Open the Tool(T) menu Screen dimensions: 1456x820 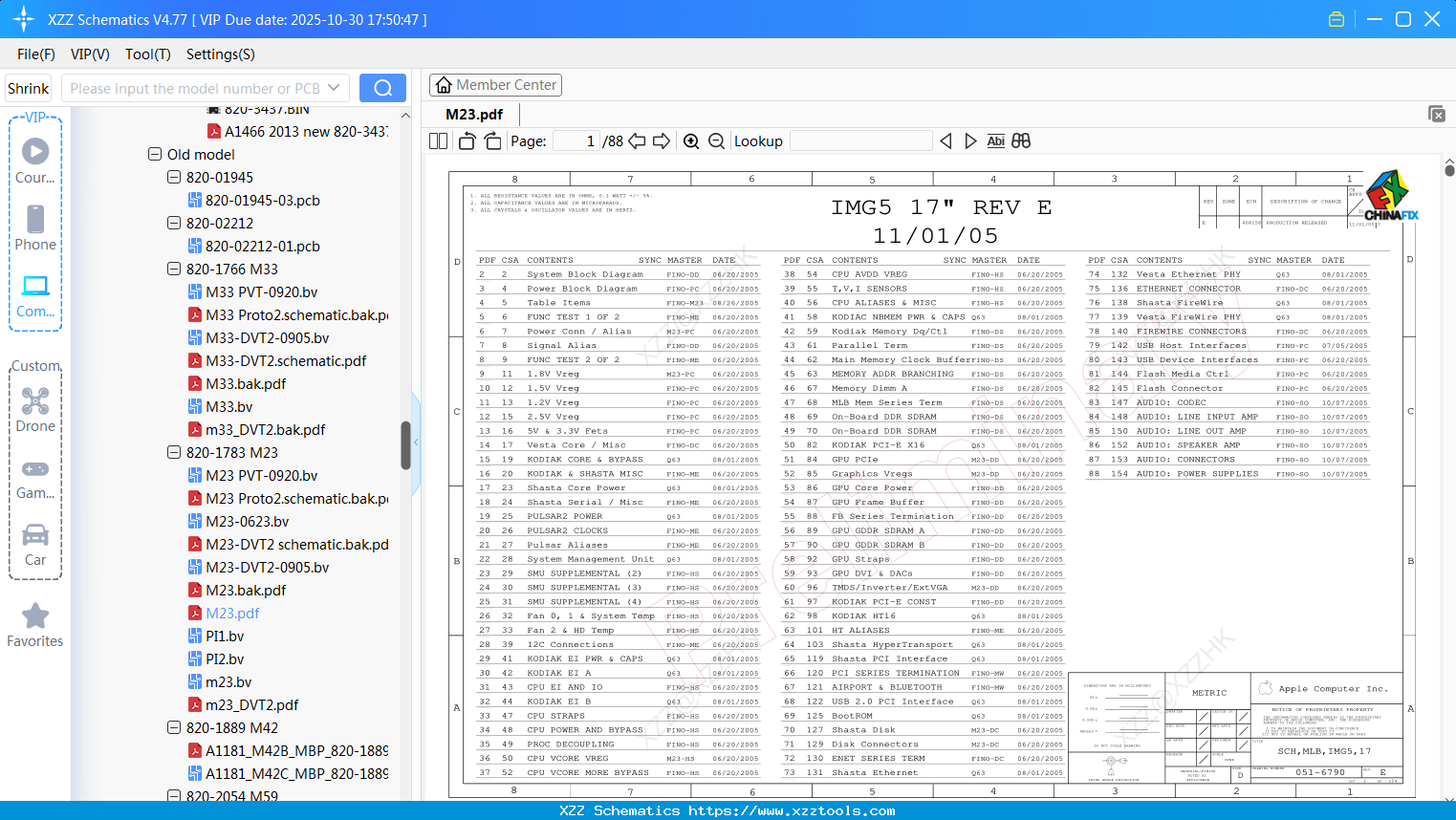click(148, 54)
